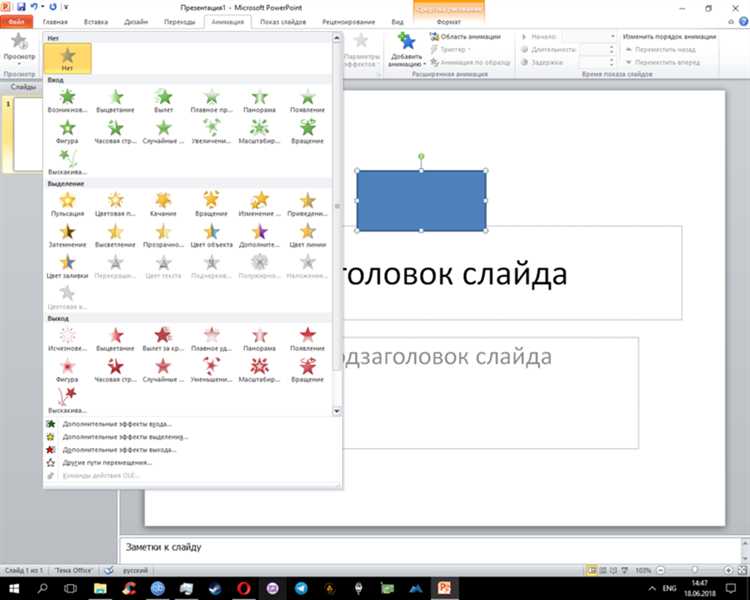Apply the purple "Дополнительный цвет" effect

[259, 236]
